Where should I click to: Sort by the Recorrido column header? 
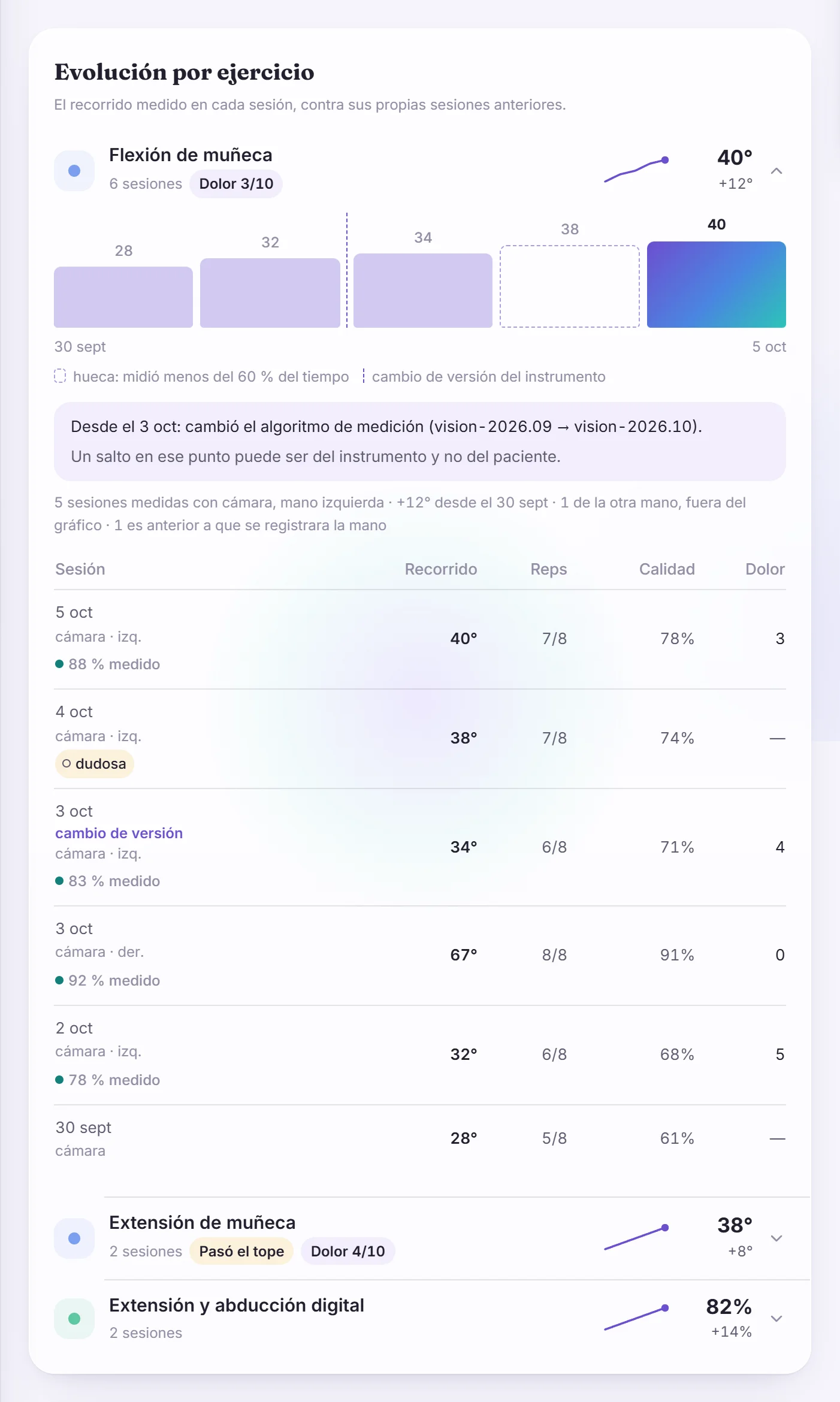[441, 569]
